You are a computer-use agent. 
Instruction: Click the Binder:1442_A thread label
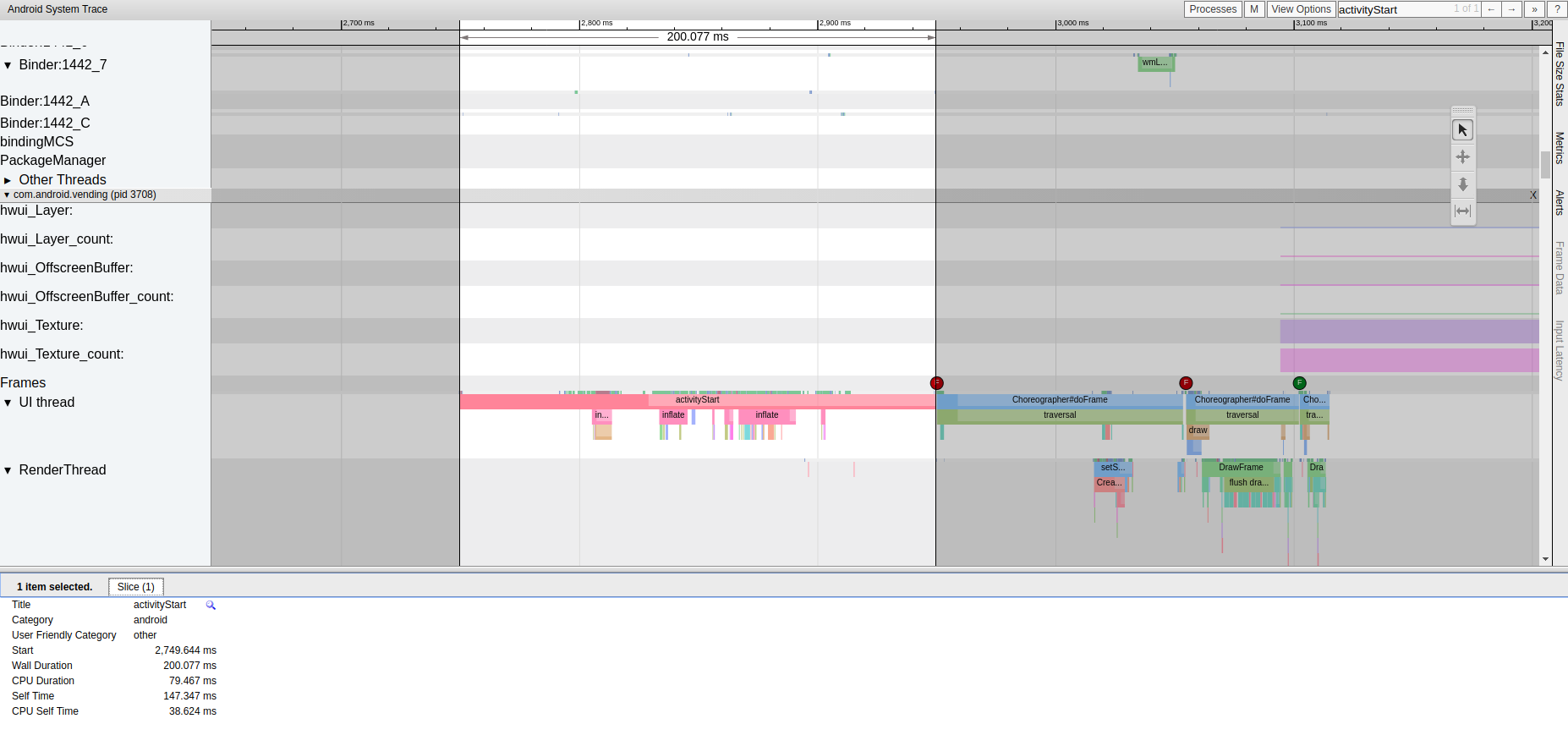point(45,101)
